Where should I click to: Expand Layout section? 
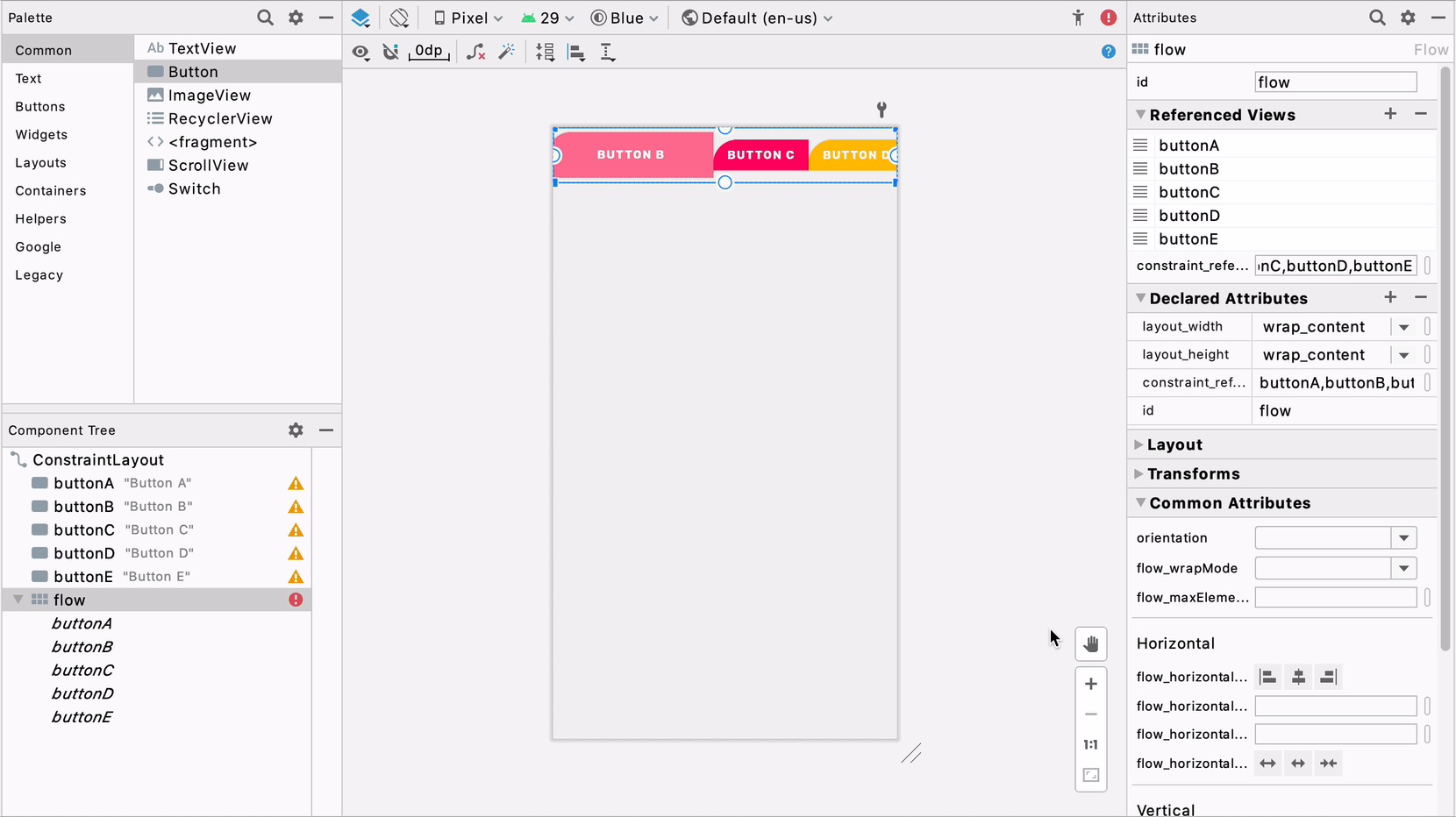coord(1138,444)
